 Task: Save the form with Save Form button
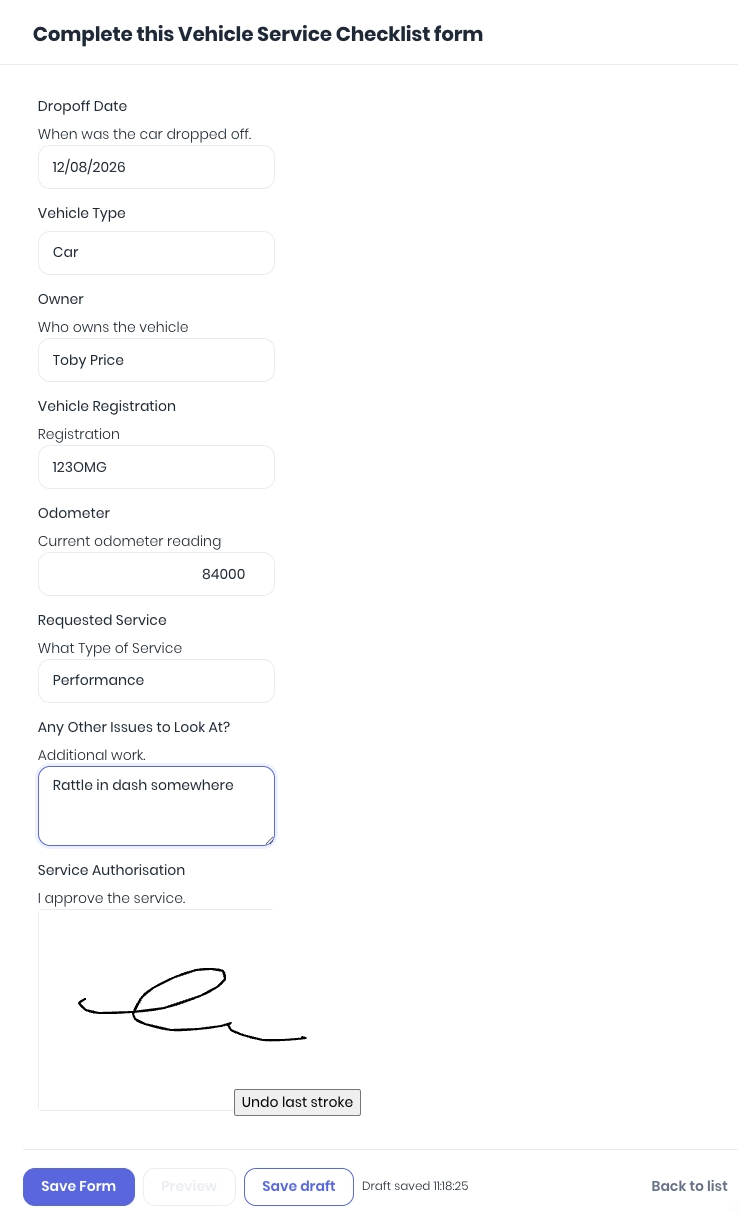pyautogui.click(x=79, y=1186)
